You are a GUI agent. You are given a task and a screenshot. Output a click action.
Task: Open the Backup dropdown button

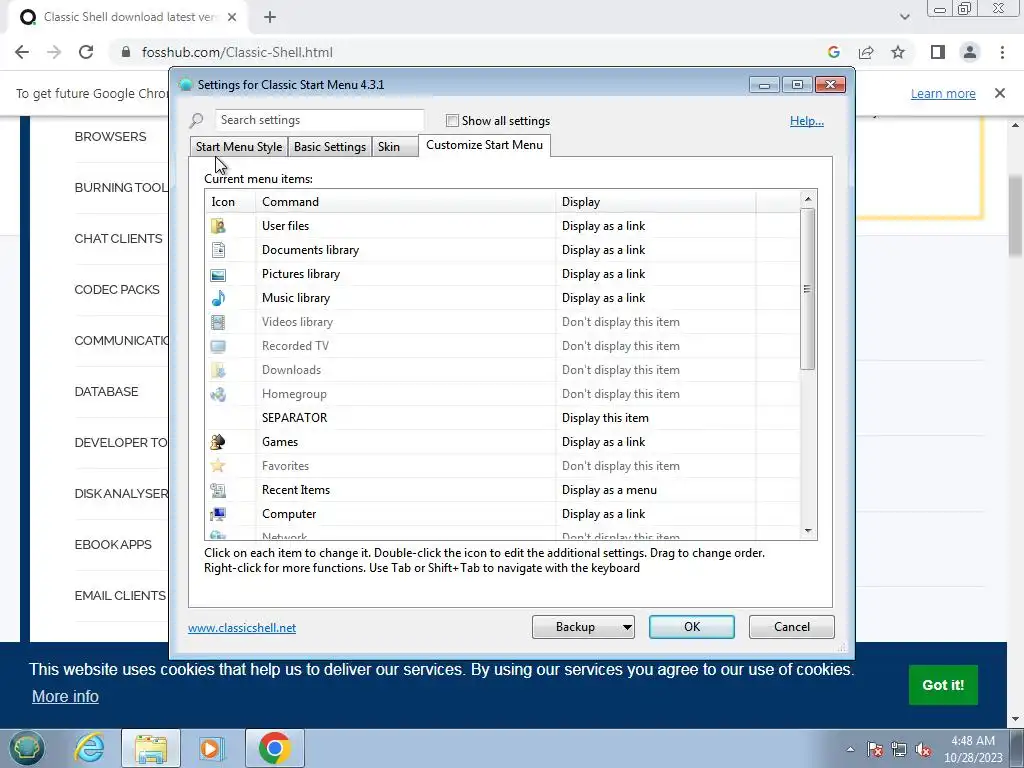(583, 627)
